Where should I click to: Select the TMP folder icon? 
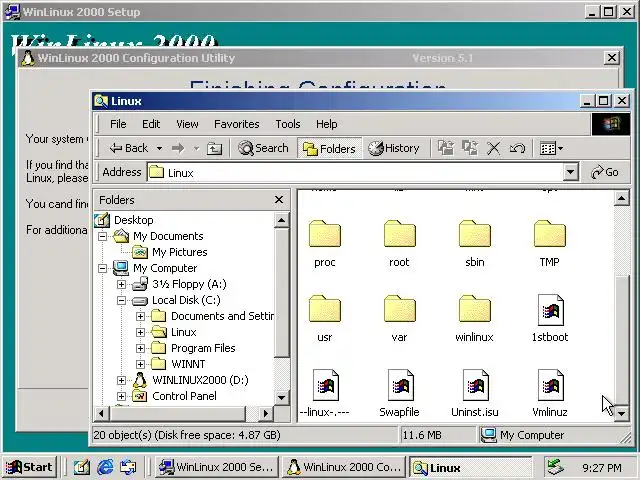549,233
